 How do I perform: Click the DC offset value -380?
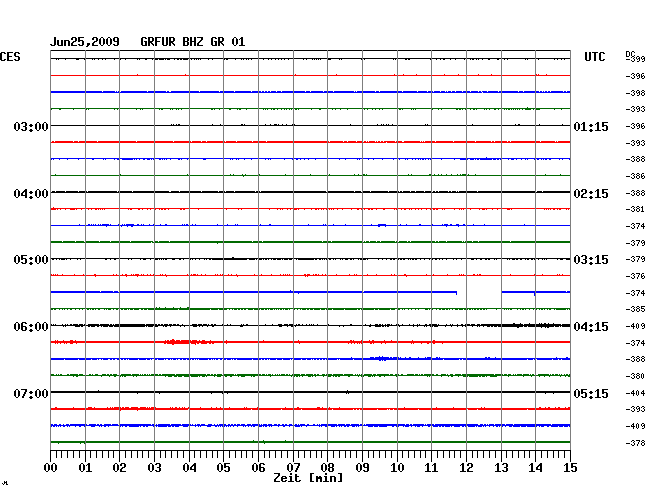pos(635,376)
